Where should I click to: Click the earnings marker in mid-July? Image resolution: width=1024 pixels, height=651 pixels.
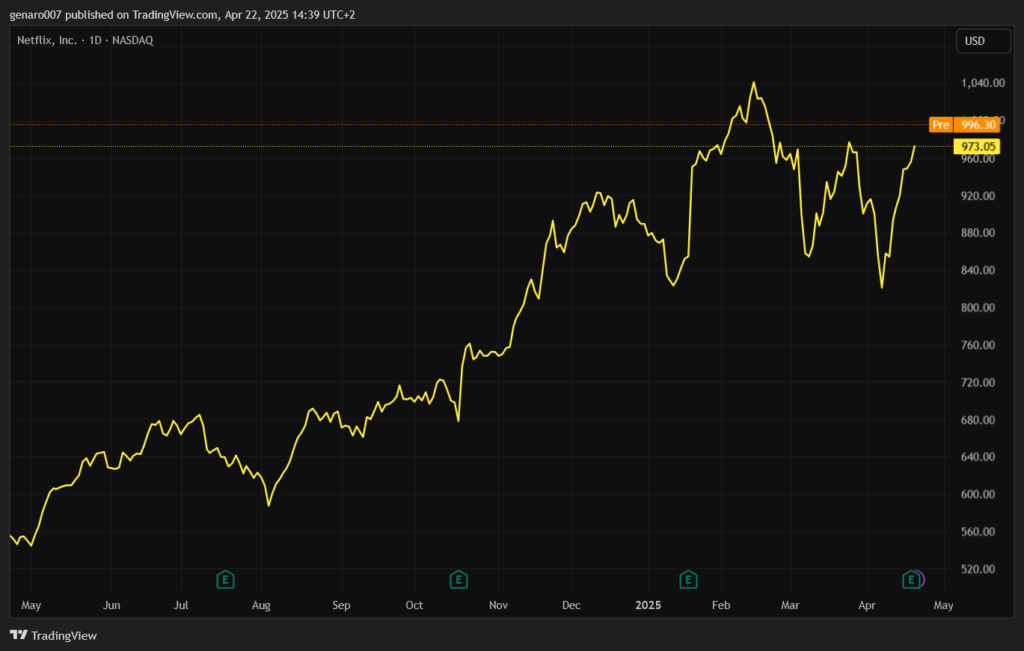click(226, 579)
